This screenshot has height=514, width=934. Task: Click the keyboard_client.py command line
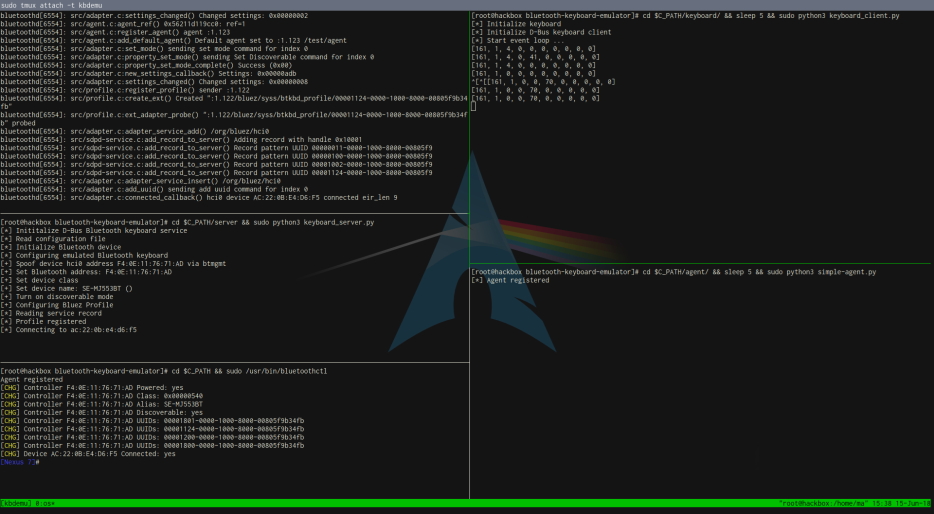coord(685,15)
